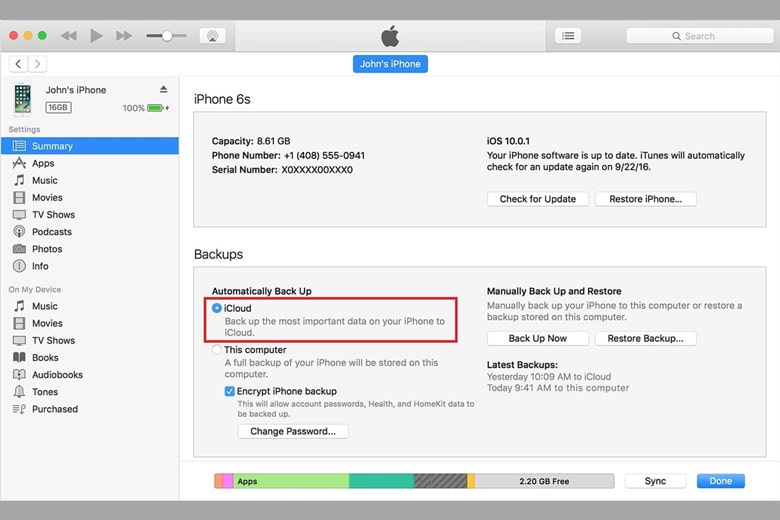Open Podcasts in the sidebar
Image resolution: width=780 pixels, height=520 pixels.
[90, 232]
